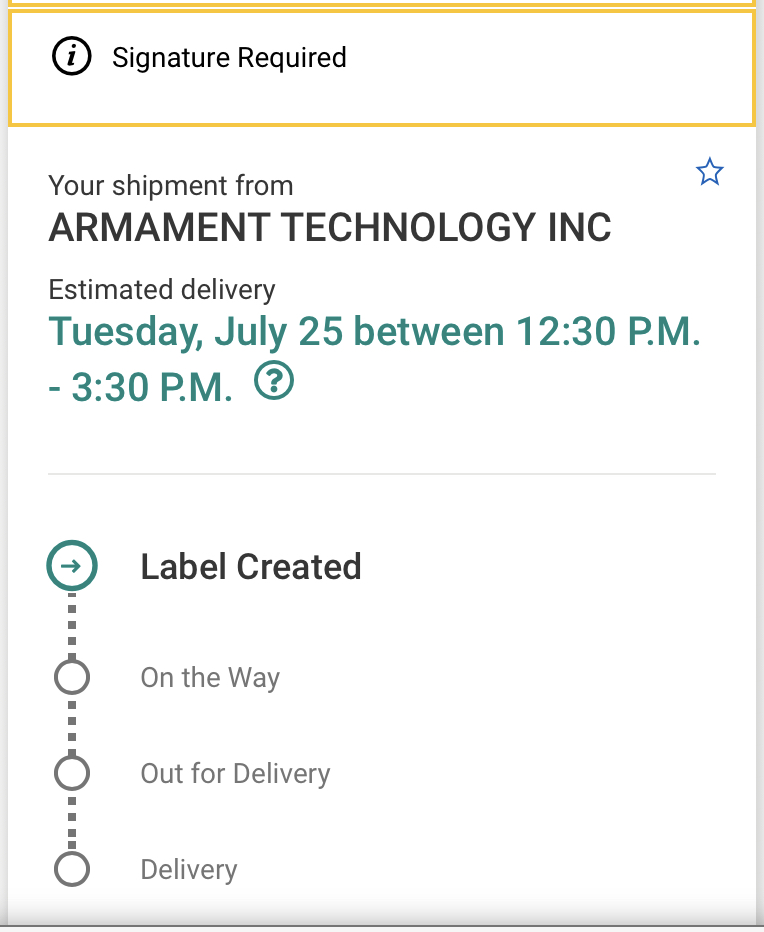The width and height of the screenshot is (764, 932).
Task: Click the Label Created arrow status icon
Action: click(71, 567)
